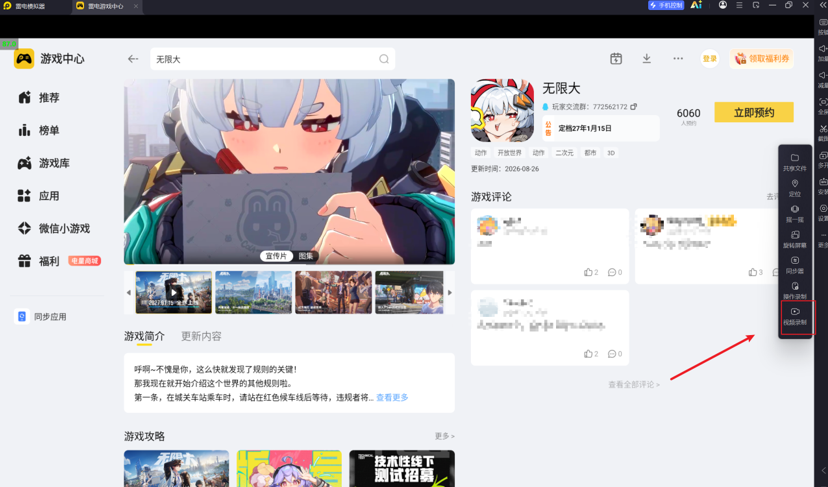This screenshot has width=828, height=487.
Task: Select the 都市 tag
Action: click(590, 153)
